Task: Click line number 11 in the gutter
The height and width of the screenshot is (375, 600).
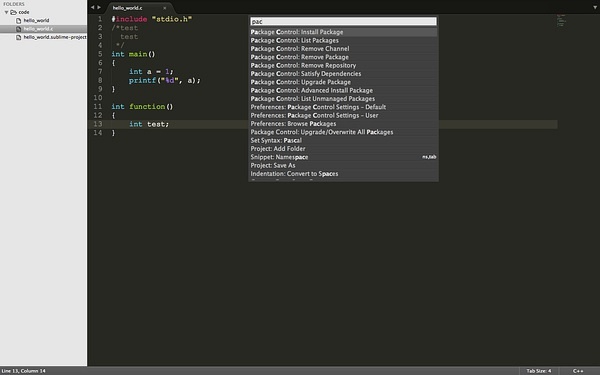Action: pyautogui.click(x=98, y=106)
